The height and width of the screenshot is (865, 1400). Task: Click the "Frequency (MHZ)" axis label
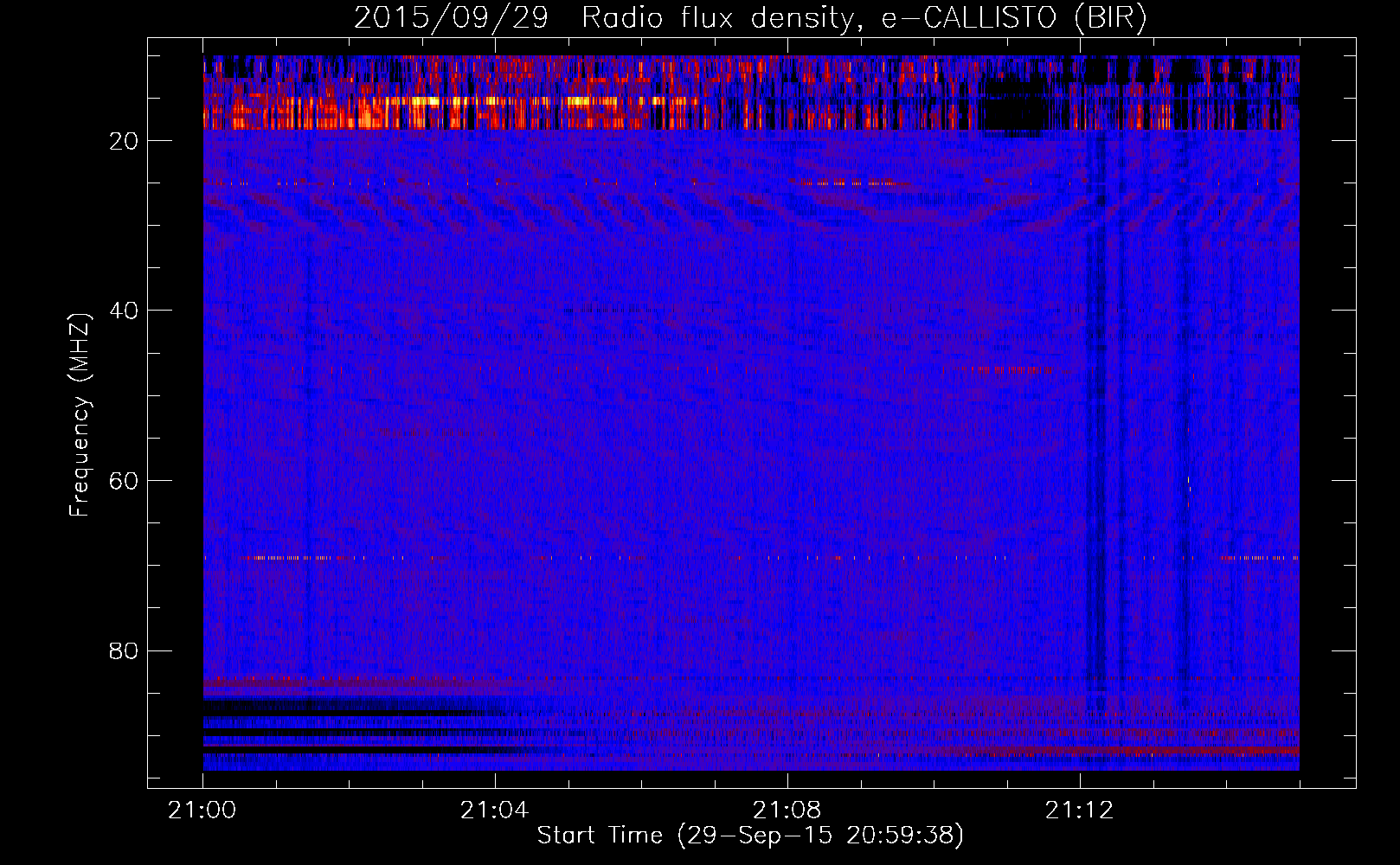80,415
